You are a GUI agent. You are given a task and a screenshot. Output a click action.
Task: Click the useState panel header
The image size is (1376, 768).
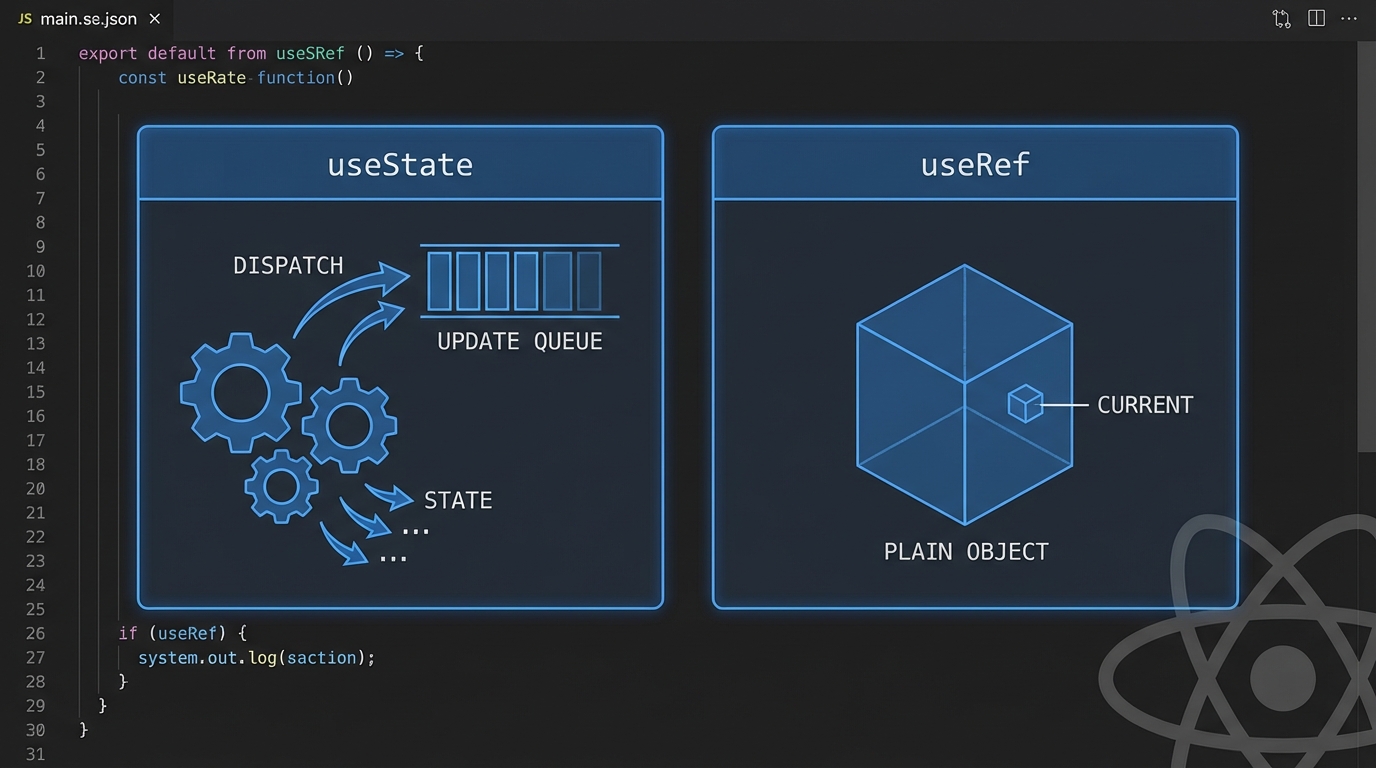tap(400, 164)
